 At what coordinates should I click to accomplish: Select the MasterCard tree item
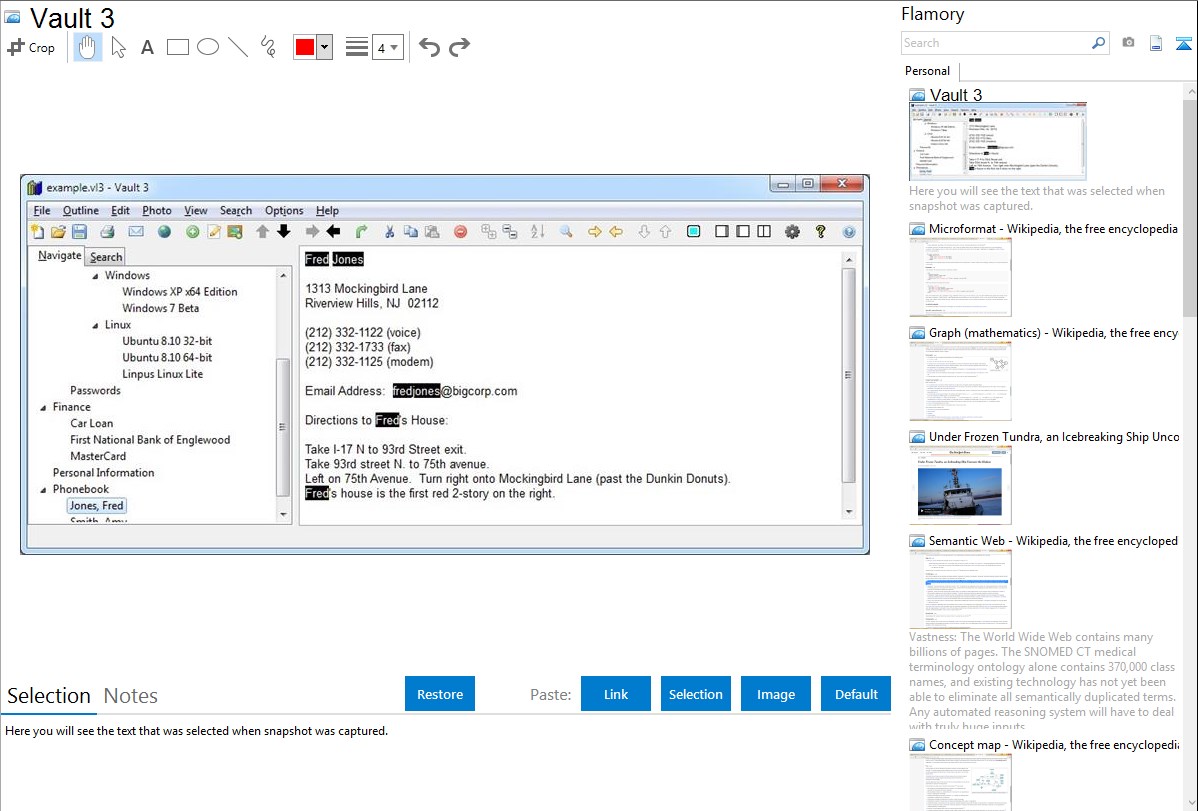98,456
